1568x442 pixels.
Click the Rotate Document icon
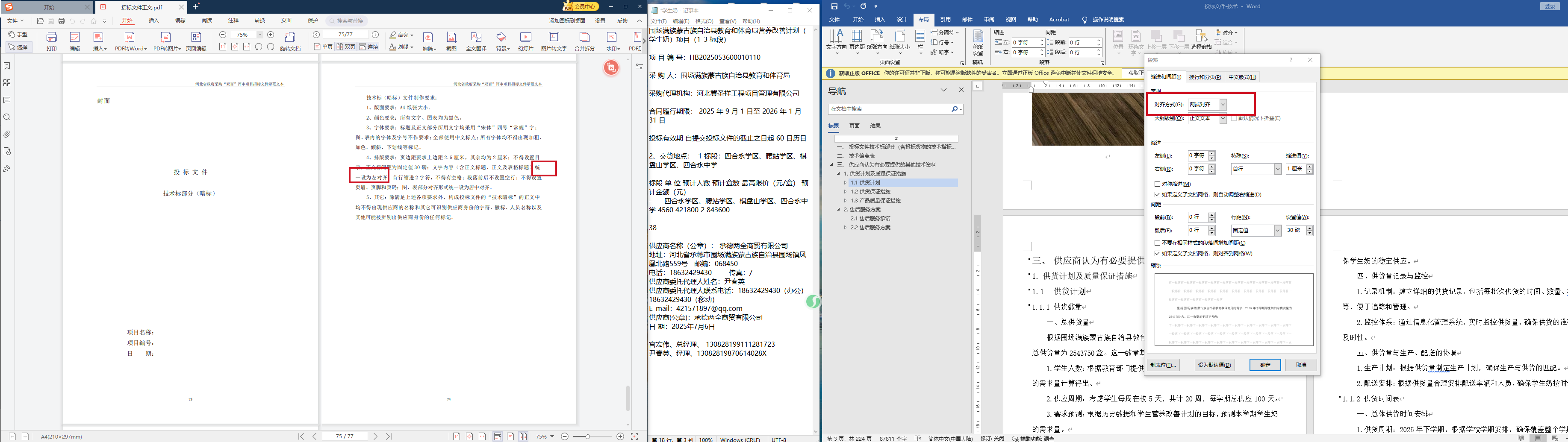[x=290, y=41]
